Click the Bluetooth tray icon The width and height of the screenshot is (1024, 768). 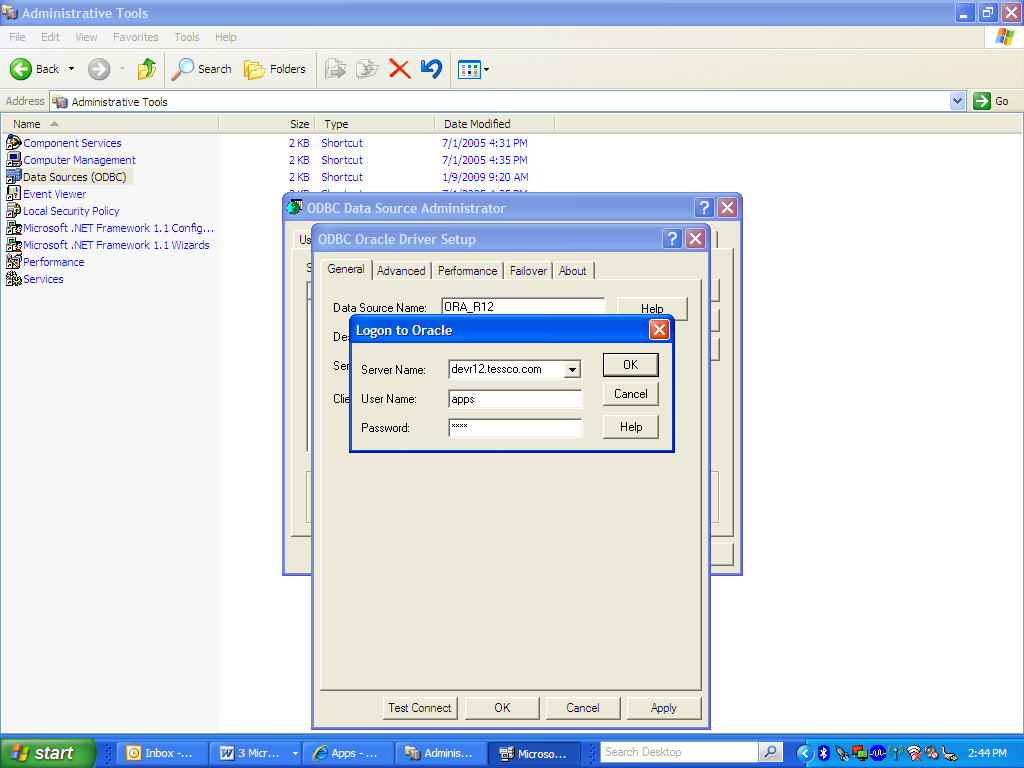[x=824, y=753]
